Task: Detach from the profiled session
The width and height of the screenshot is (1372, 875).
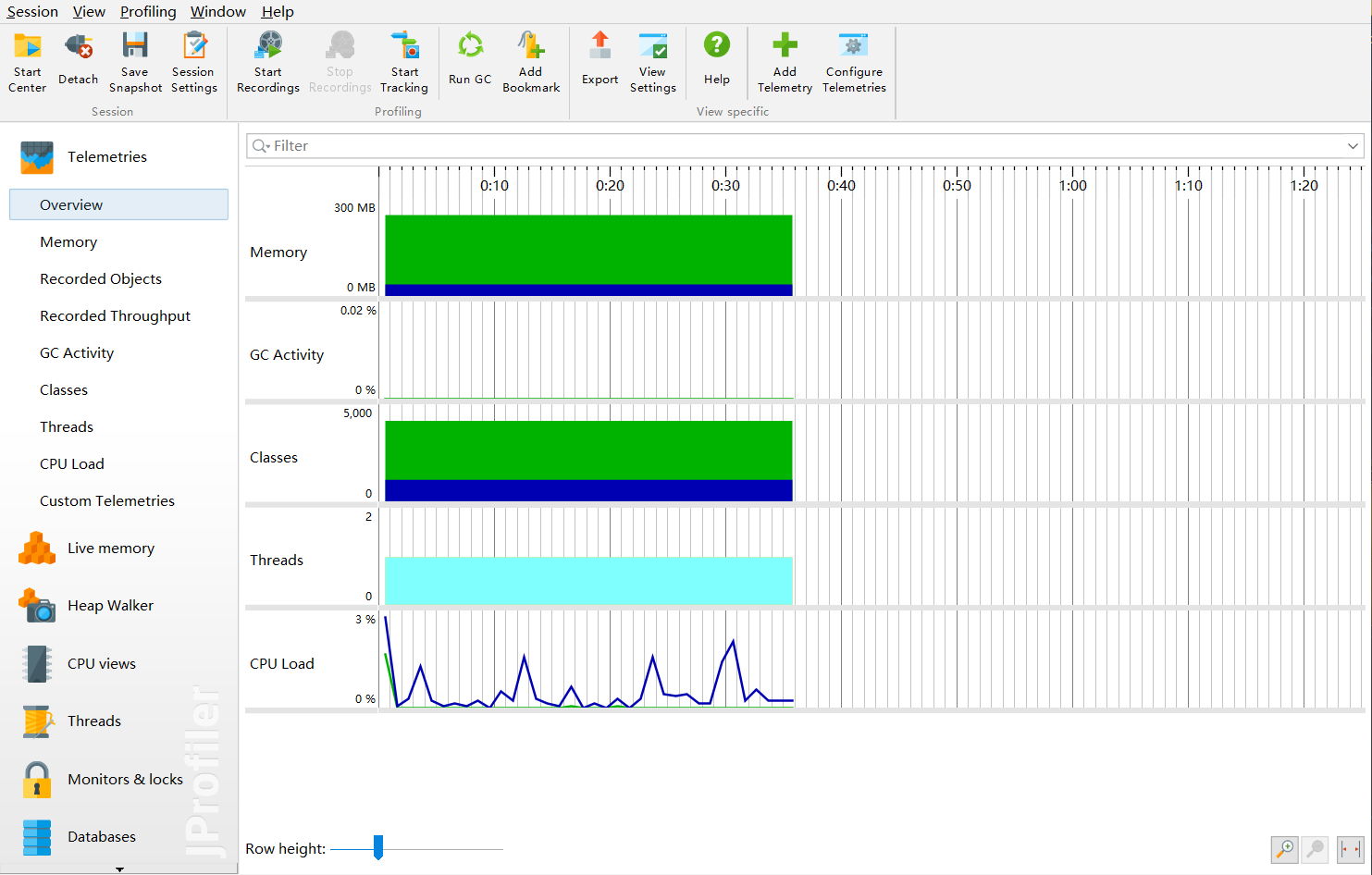Action: click(x=78, y=62)
